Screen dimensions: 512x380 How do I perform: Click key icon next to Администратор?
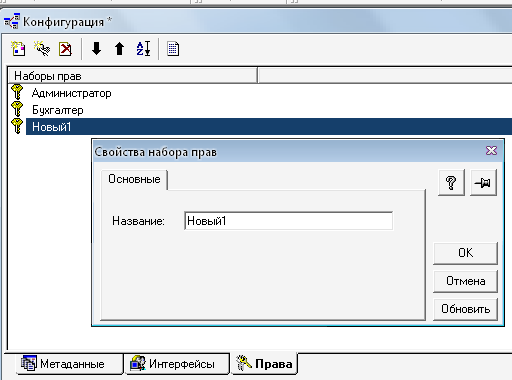[x=17, y=92]
